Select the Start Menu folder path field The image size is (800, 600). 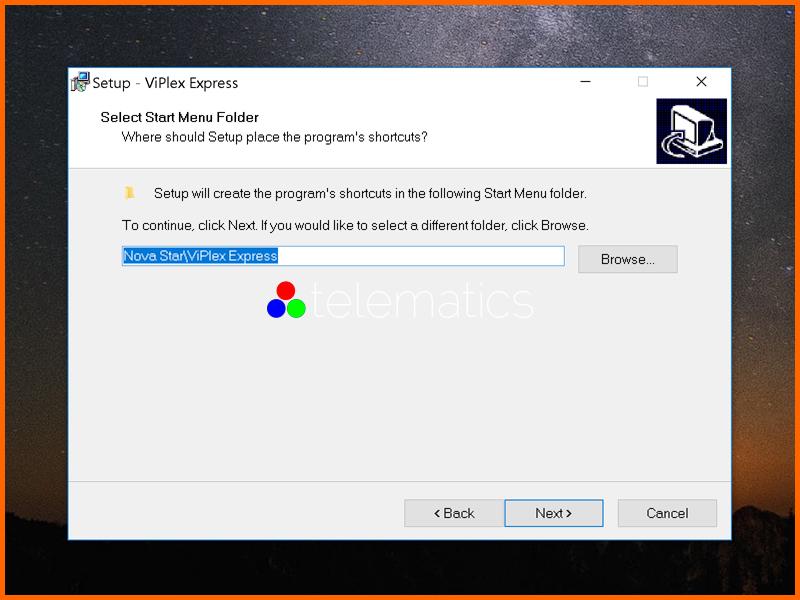343,256
